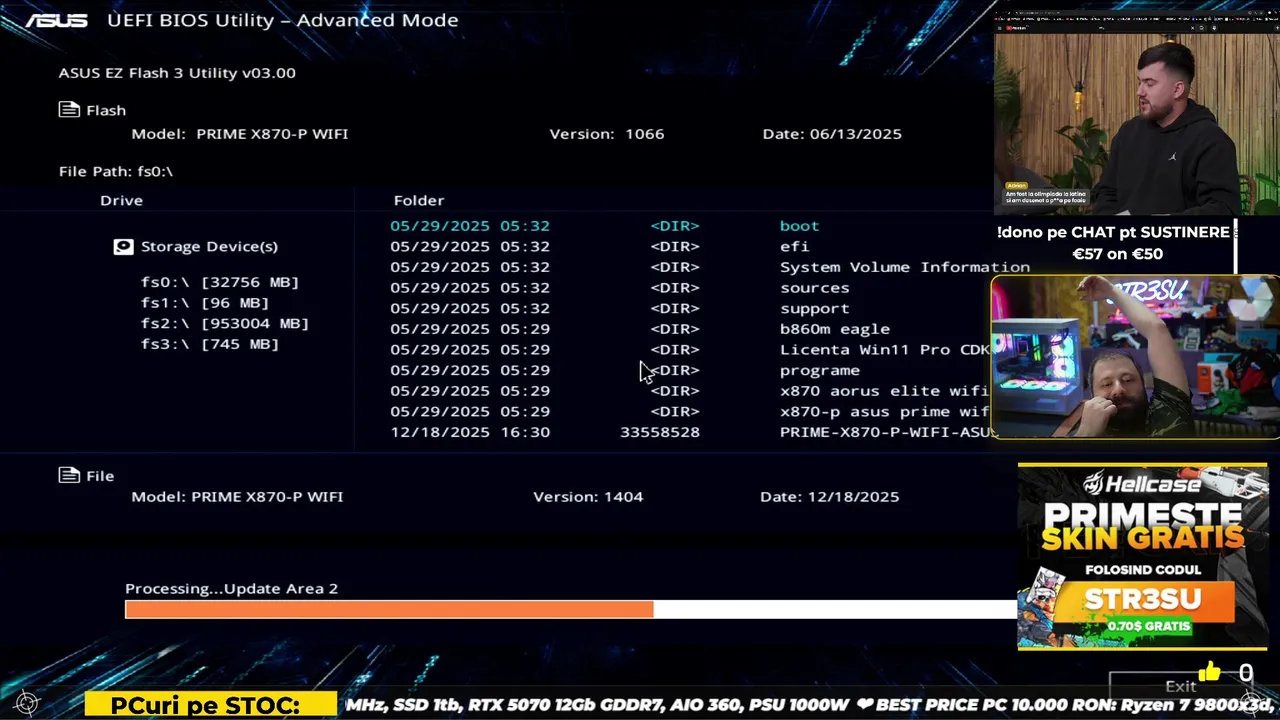Click the Flash Model: PRIME X870-P WIFI text
1280x720 pixels.
[240, 133]
